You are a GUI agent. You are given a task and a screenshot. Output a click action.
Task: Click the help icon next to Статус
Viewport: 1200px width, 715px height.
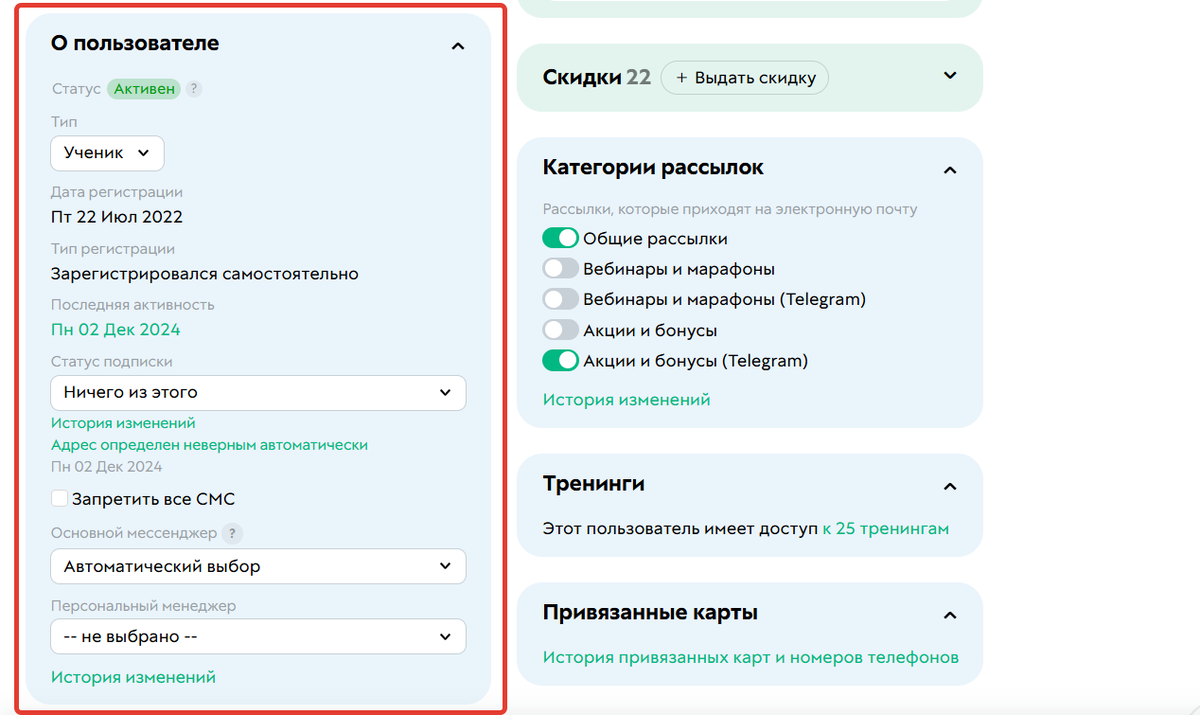193,88
